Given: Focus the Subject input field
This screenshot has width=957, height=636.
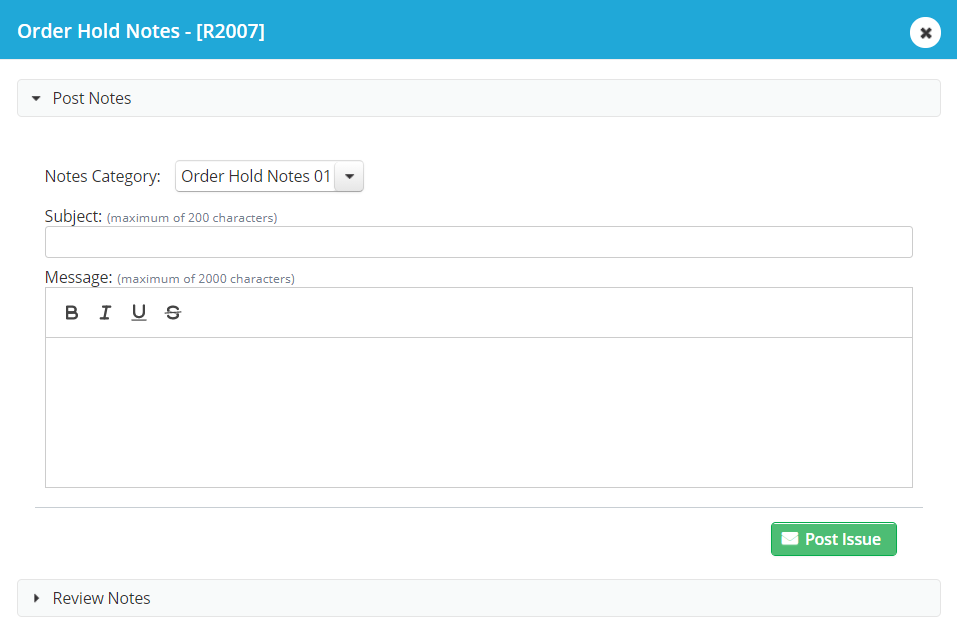Looking at the screenshot, I should click(478, 242).
